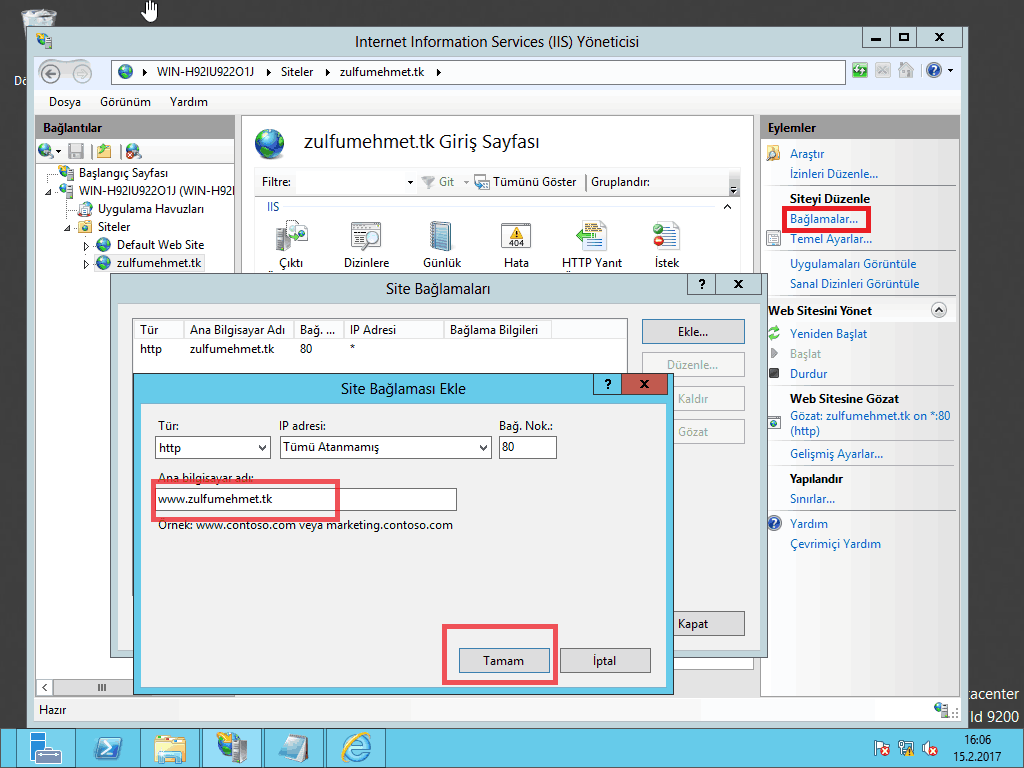The width and height of the screenshot is (1024, 768).
Task: Select the WIN-H92IU922O1J server node
Action: point(156,191)
